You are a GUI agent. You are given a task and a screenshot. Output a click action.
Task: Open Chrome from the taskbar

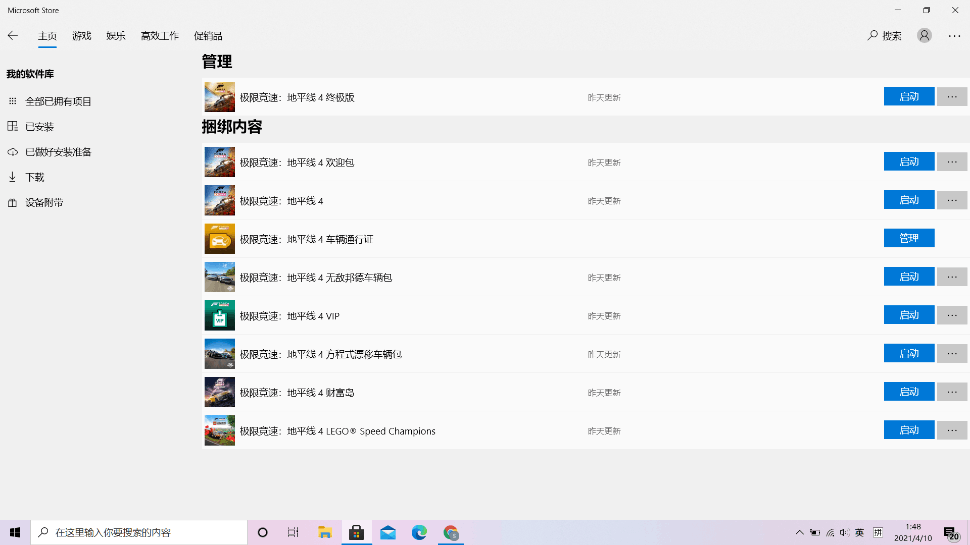tap(451, 532)
